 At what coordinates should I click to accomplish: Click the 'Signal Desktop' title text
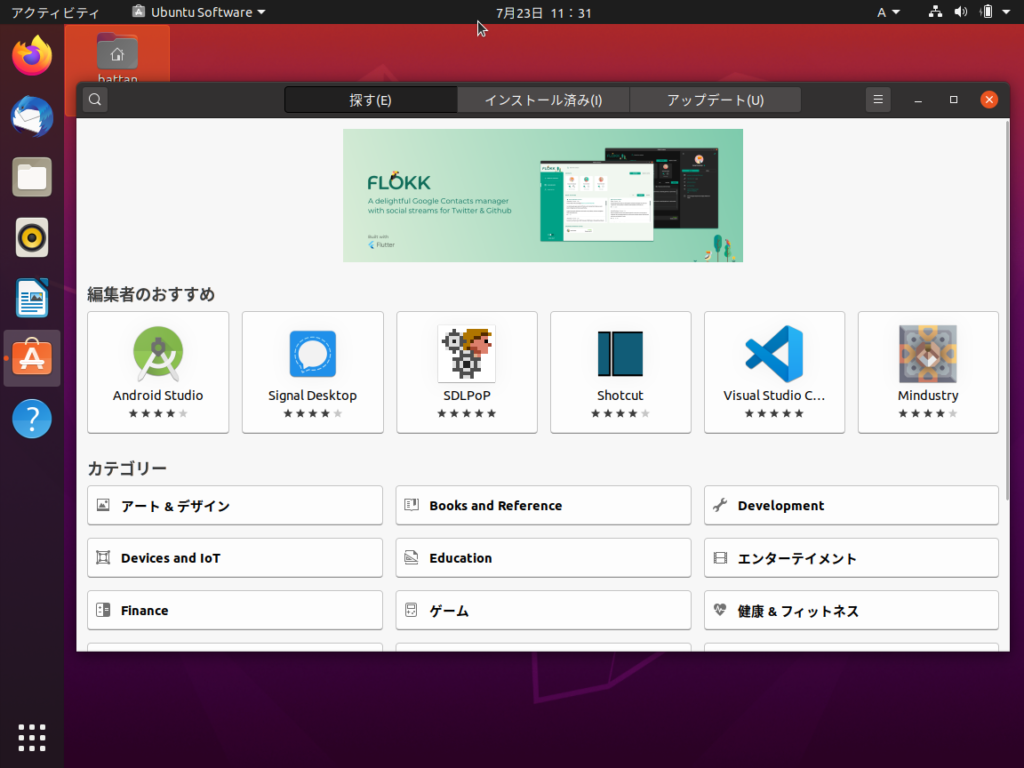[312, 395]
